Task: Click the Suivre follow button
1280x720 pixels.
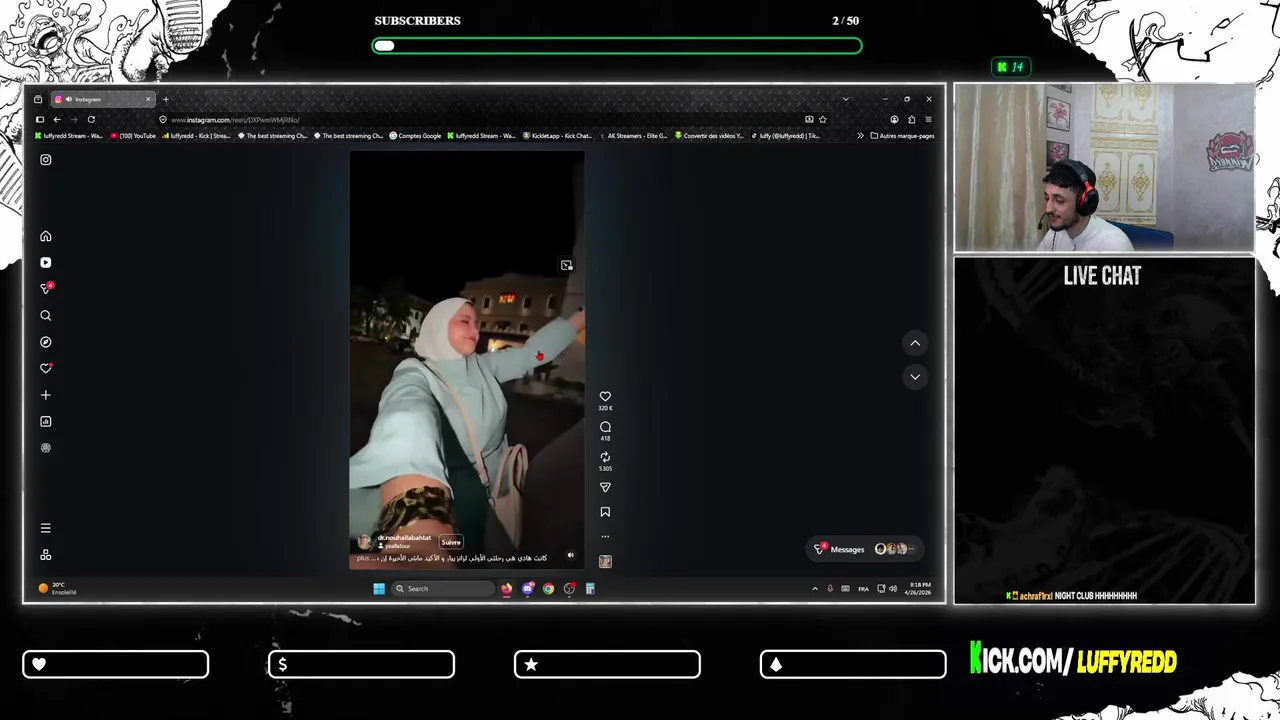Action: point(451,542)
